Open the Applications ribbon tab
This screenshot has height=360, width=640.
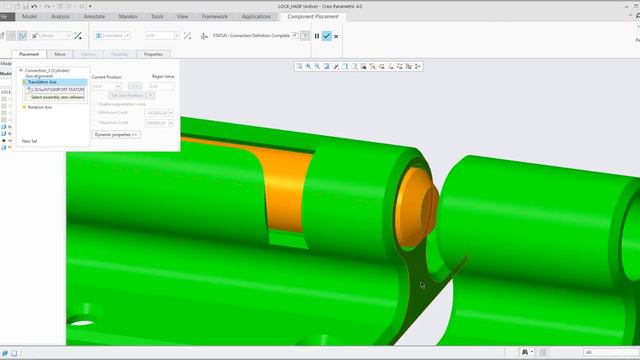256,16
